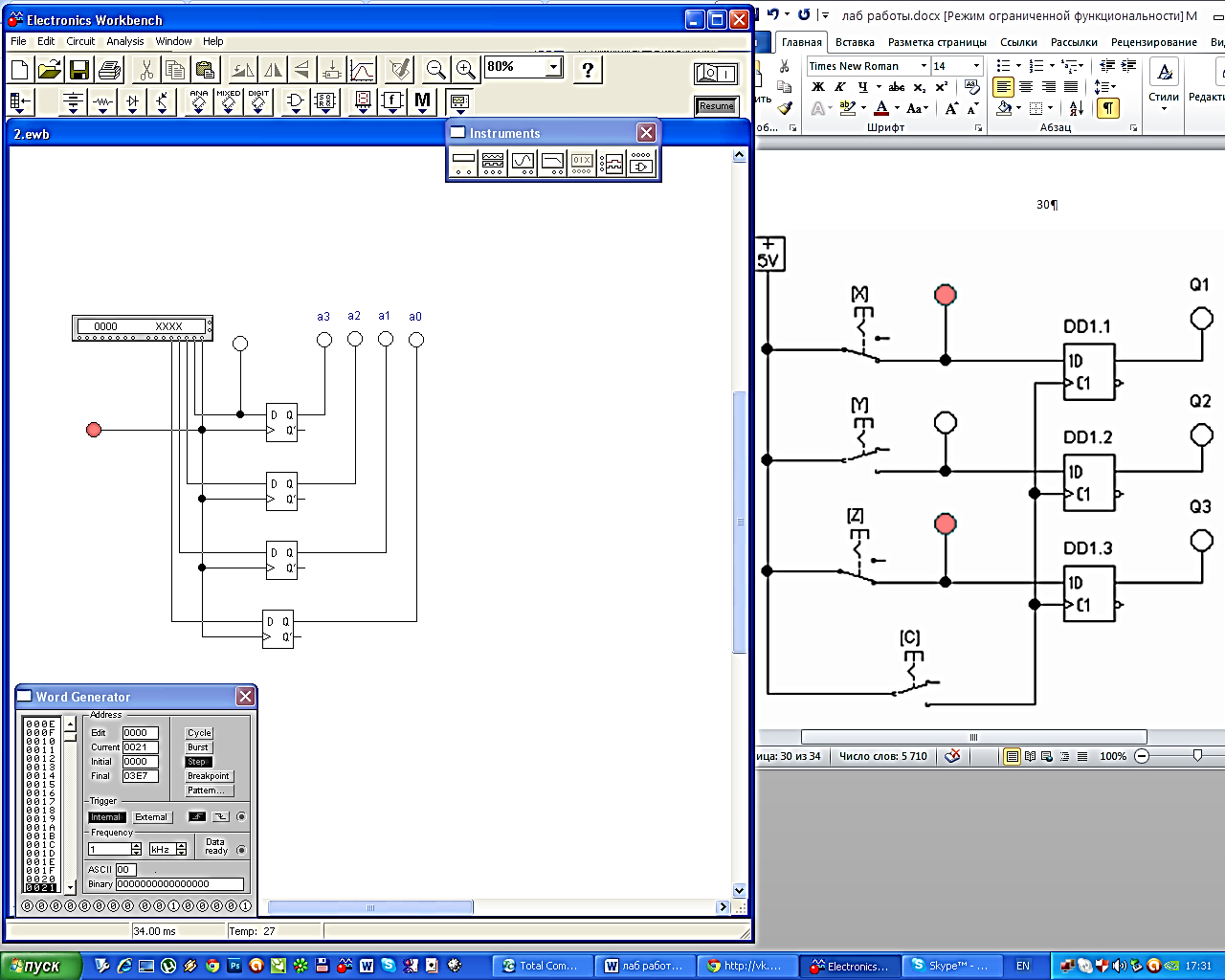1225x980 pixels.
Task: Click the Cycle button
Action: (199, 733)
